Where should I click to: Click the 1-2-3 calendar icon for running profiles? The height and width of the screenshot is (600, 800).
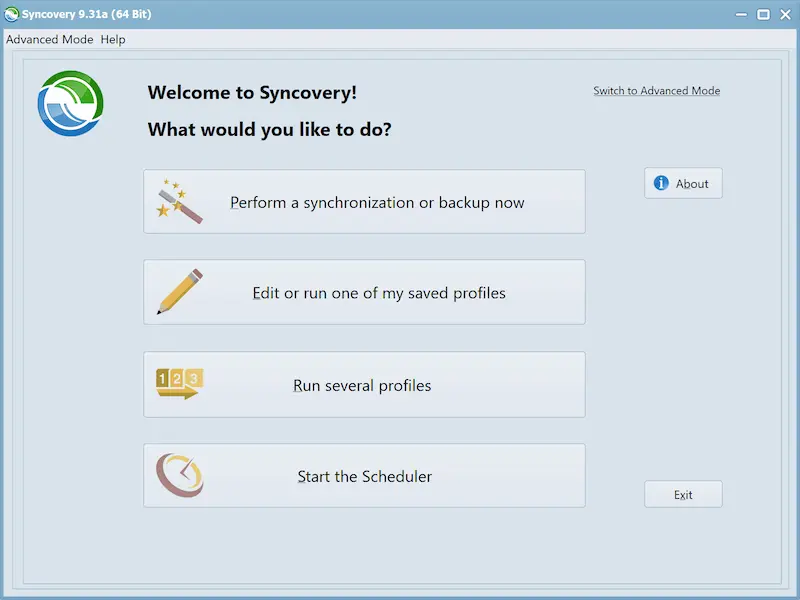[x=178, y=384]
